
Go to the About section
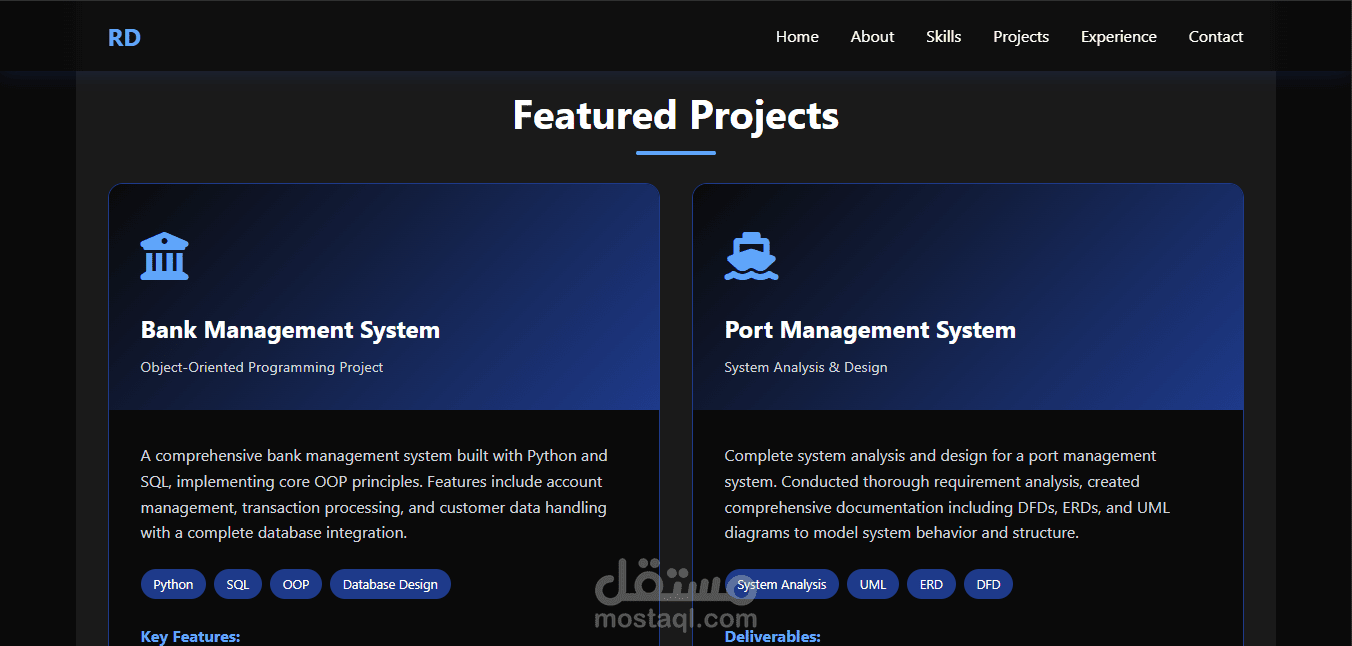tap(872, 37)
